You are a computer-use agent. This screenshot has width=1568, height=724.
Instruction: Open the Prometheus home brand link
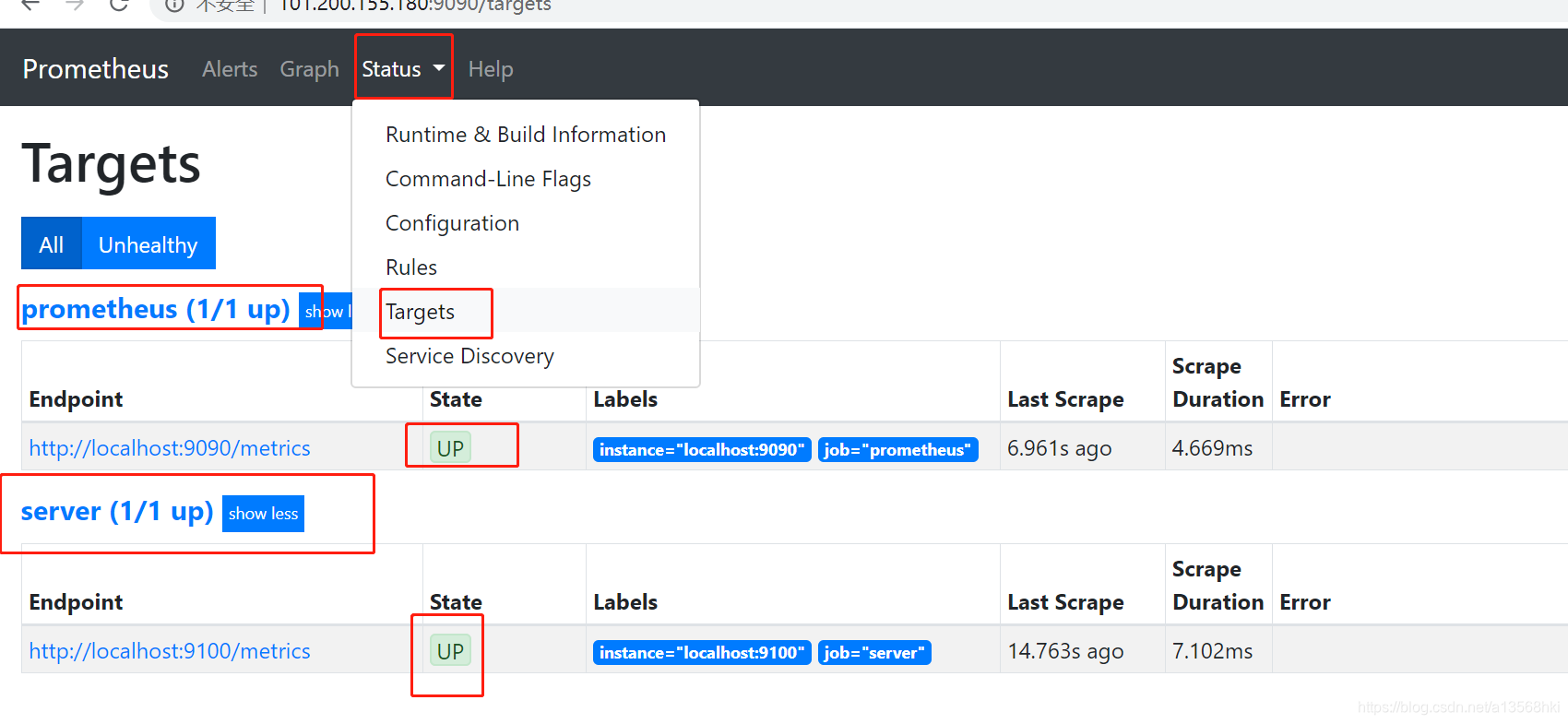(96, 69)
